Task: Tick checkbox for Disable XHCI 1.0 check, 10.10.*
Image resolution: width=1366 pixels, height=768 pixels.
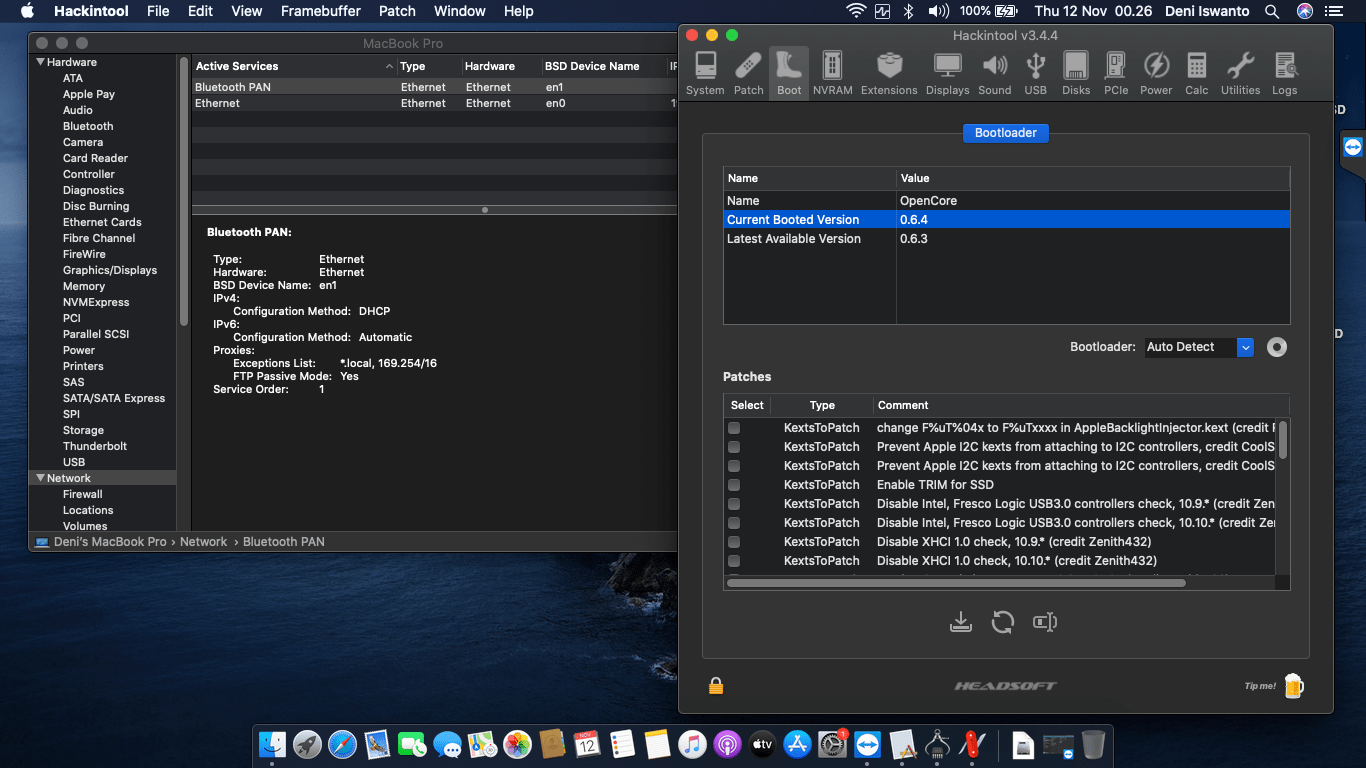Action: 734,561
